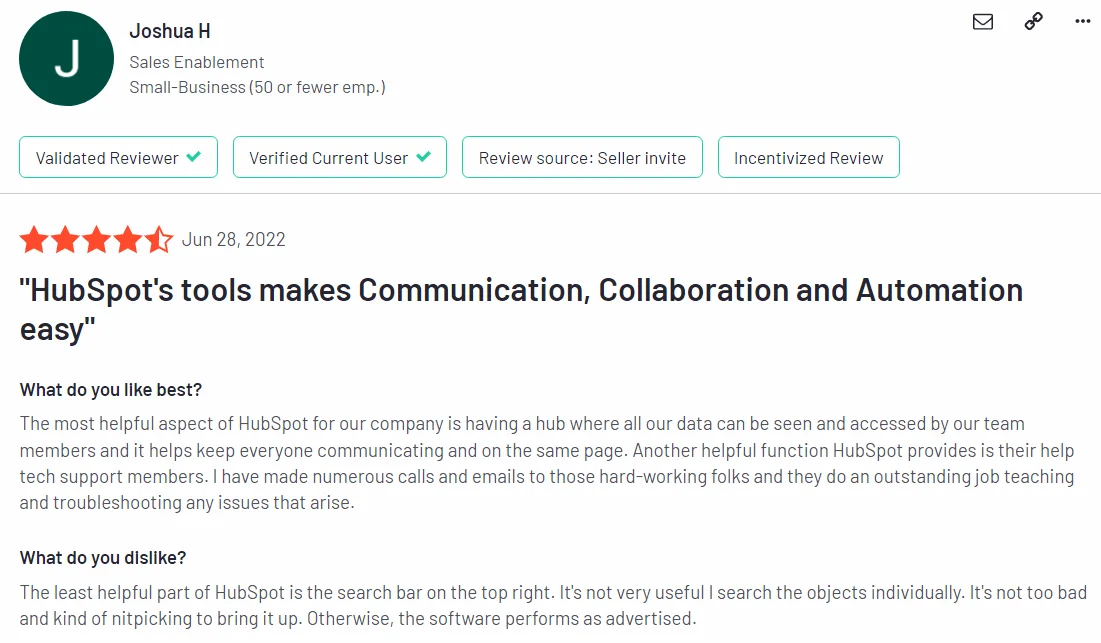
Task: Click the review date Jun 28, 2022
Action: click(232, 239)
